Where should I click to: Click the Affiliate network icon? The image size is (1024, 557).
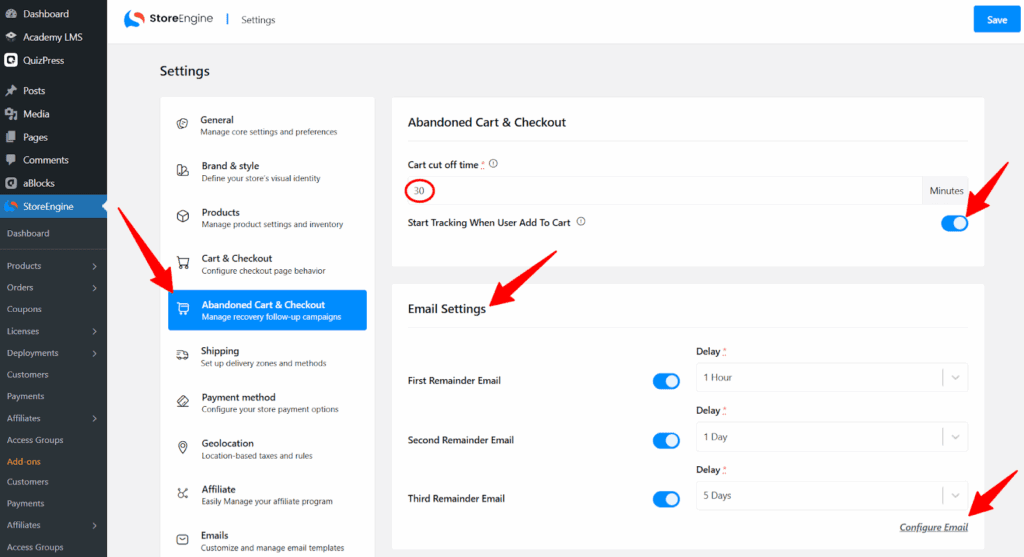(183, 494)
